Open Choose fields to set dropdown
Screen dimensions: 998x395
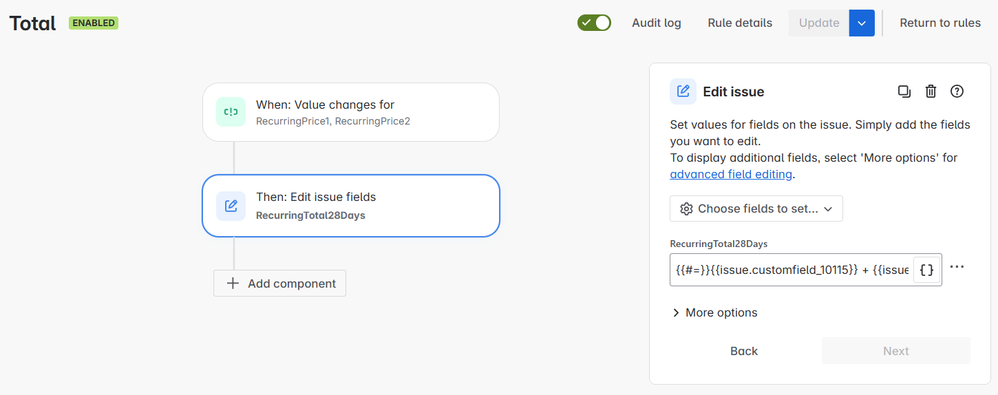756,209
